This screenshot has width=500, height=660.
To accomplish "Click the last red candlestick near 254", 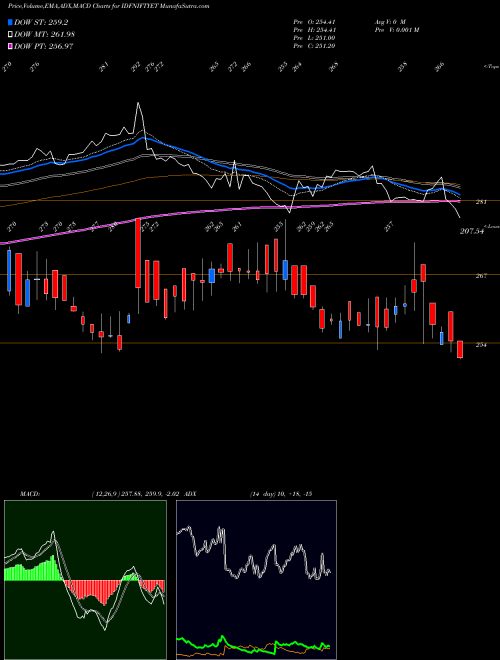I will point(460,349).
